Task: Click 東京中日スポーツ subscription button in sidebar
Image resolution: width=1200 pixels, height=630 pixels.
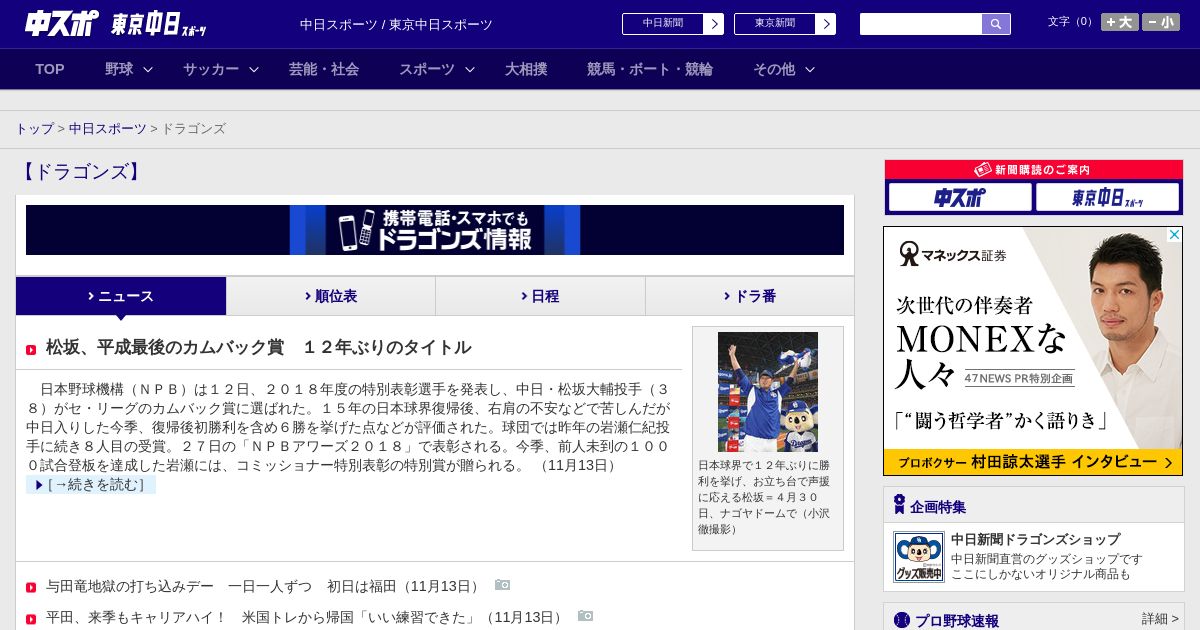Action: (1107, 197)
